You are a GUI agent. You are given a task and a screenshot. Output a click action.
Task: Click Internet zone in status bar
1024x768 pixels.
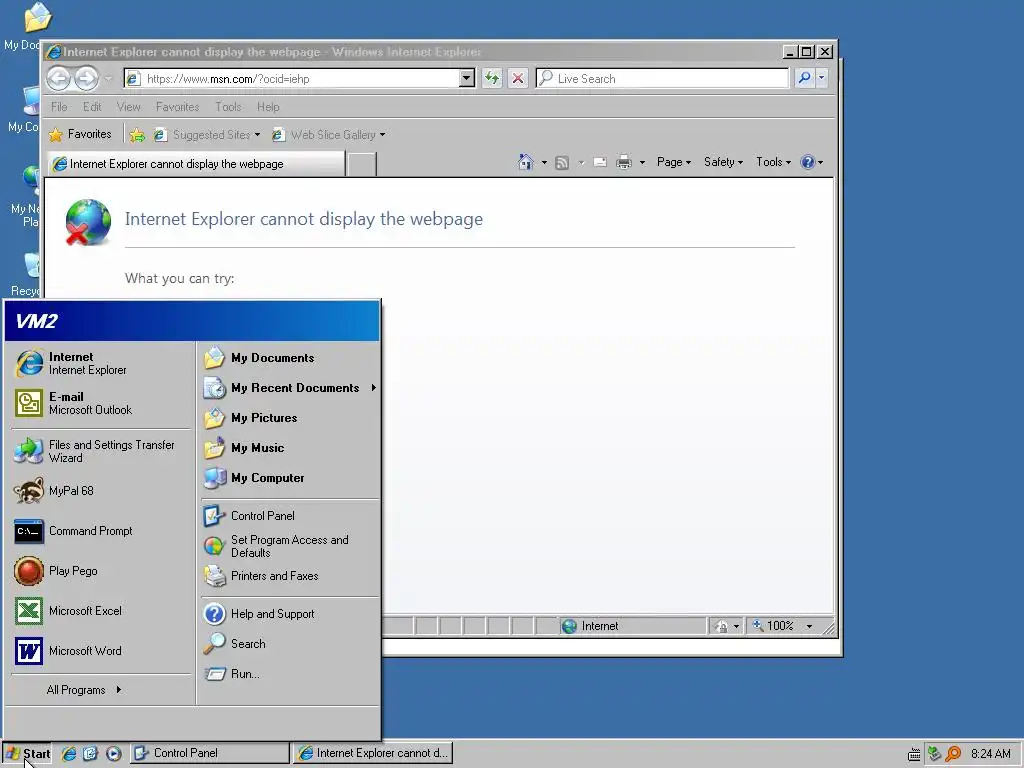click(633, 626)
